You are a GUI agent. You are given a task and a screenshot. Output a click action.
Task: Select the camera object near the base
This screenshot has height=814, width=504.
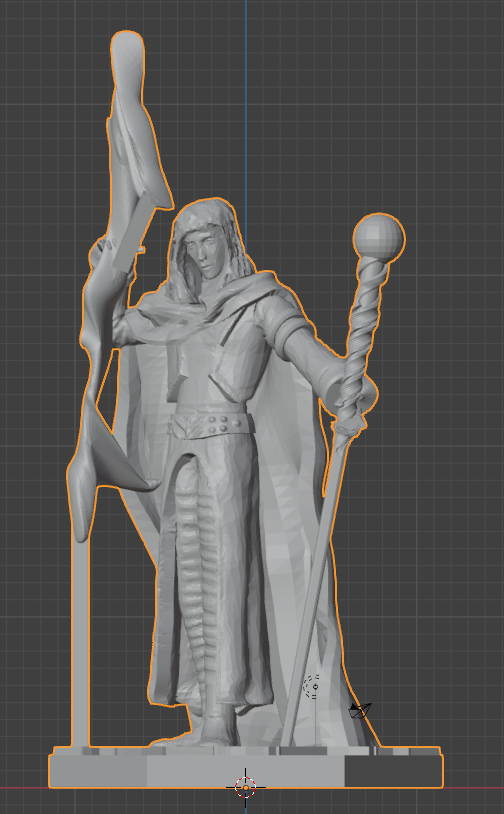[360, 710]
